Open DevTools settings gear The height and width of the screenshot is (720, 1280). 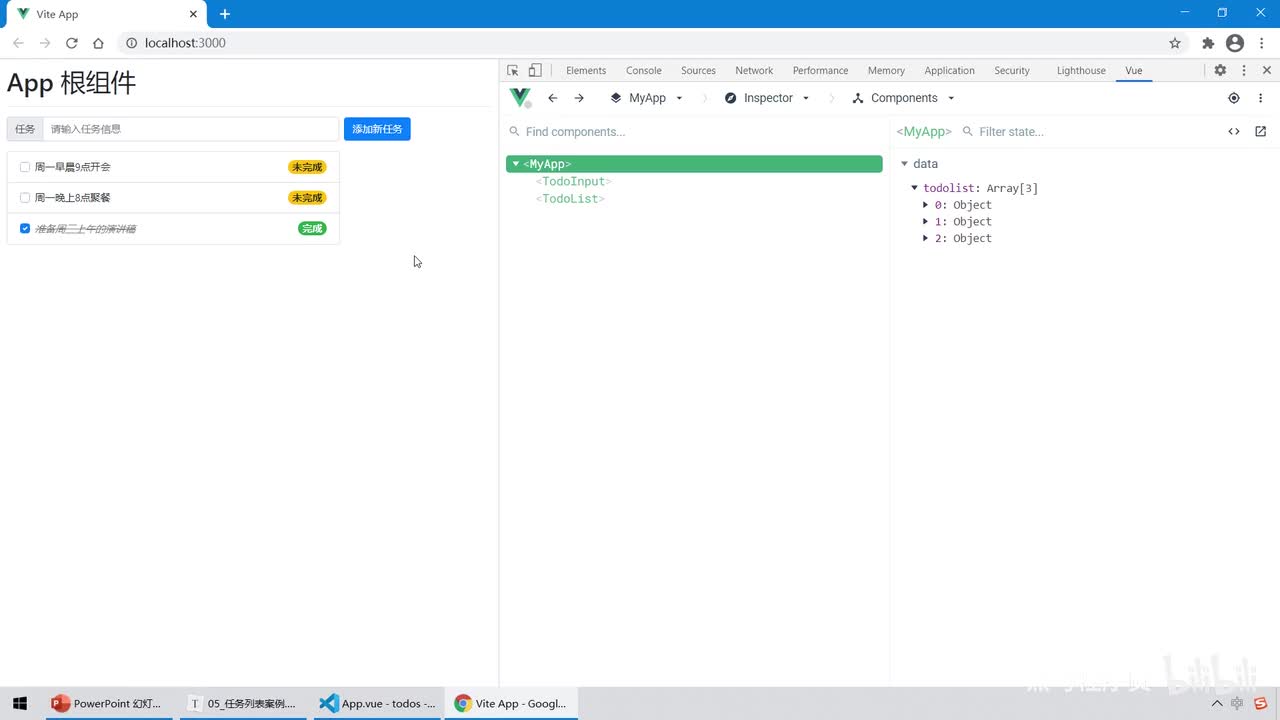coord(1220,71)
